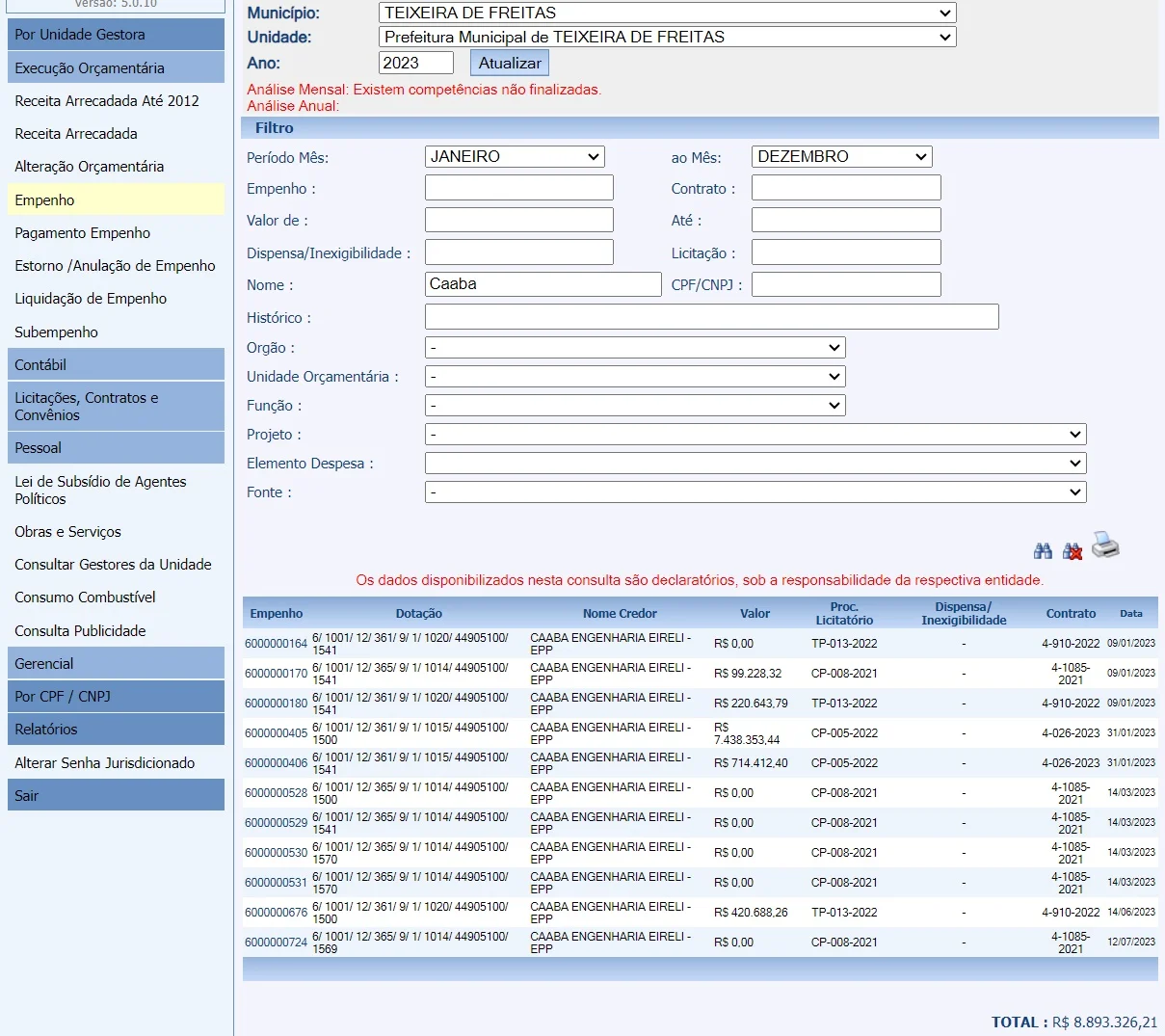Expand the Elemento Despesa dropdown
The image size is (1165, 1036).
[x=755, y=464]
